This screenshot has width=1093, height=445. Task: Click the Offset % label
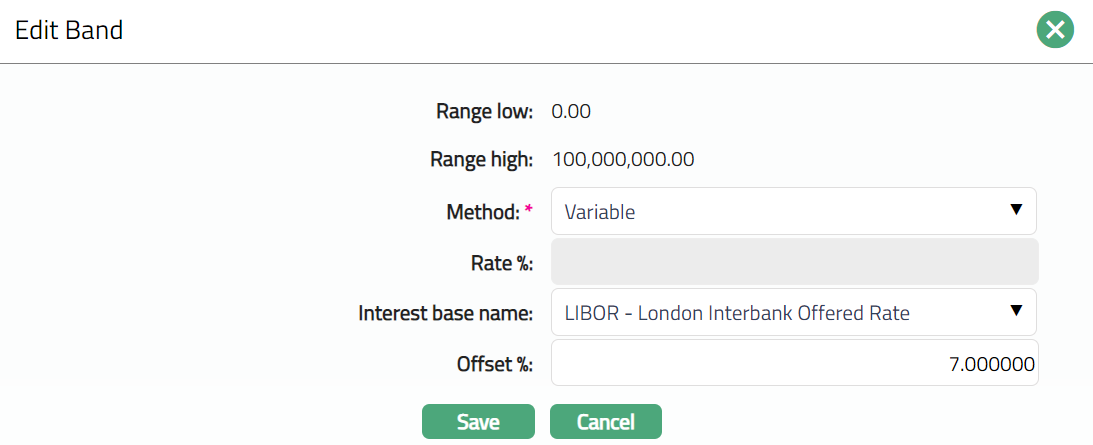point(494,365)
